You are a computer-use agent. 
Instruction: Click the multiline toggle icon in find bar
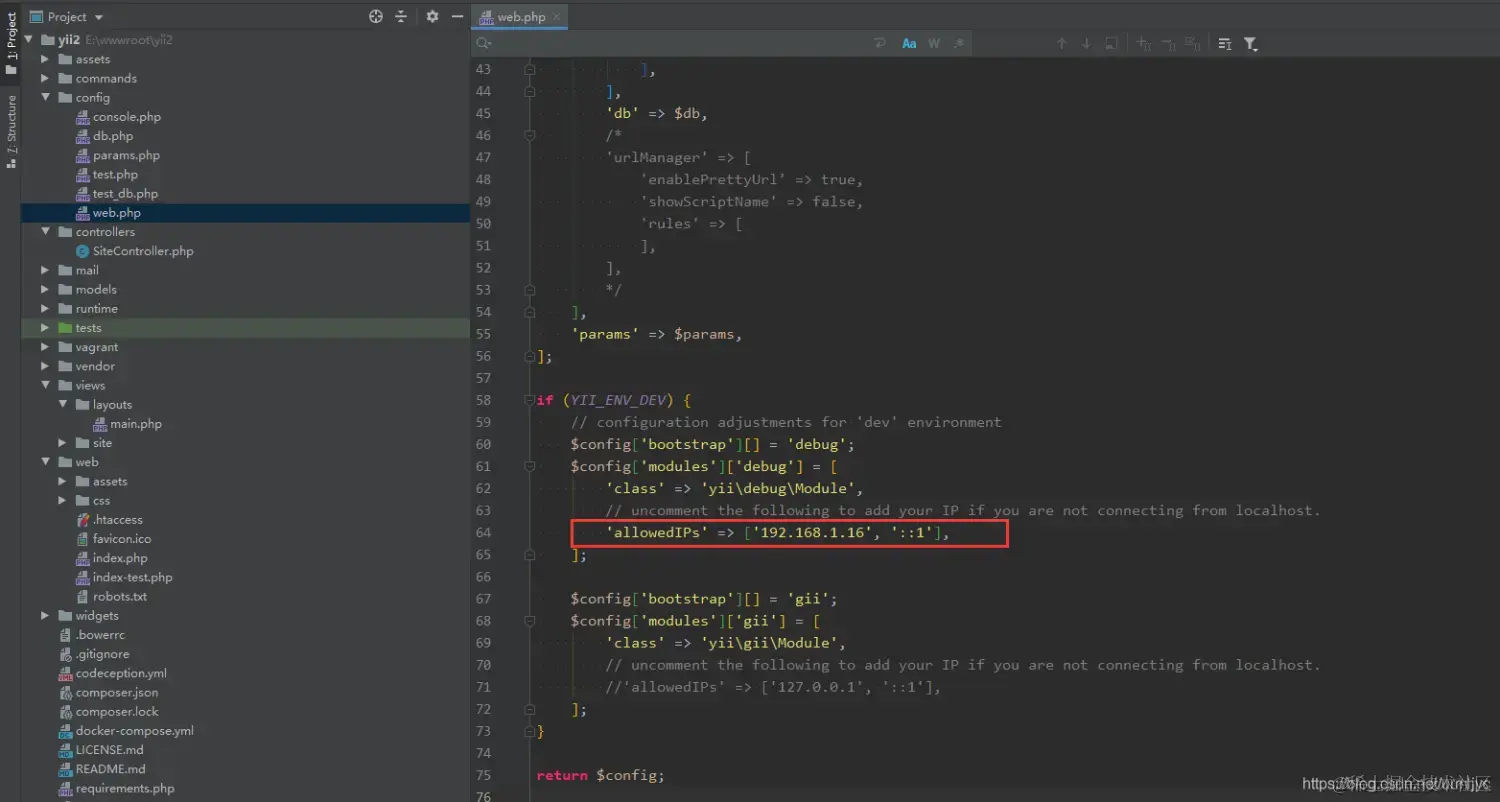(1225, 43)
